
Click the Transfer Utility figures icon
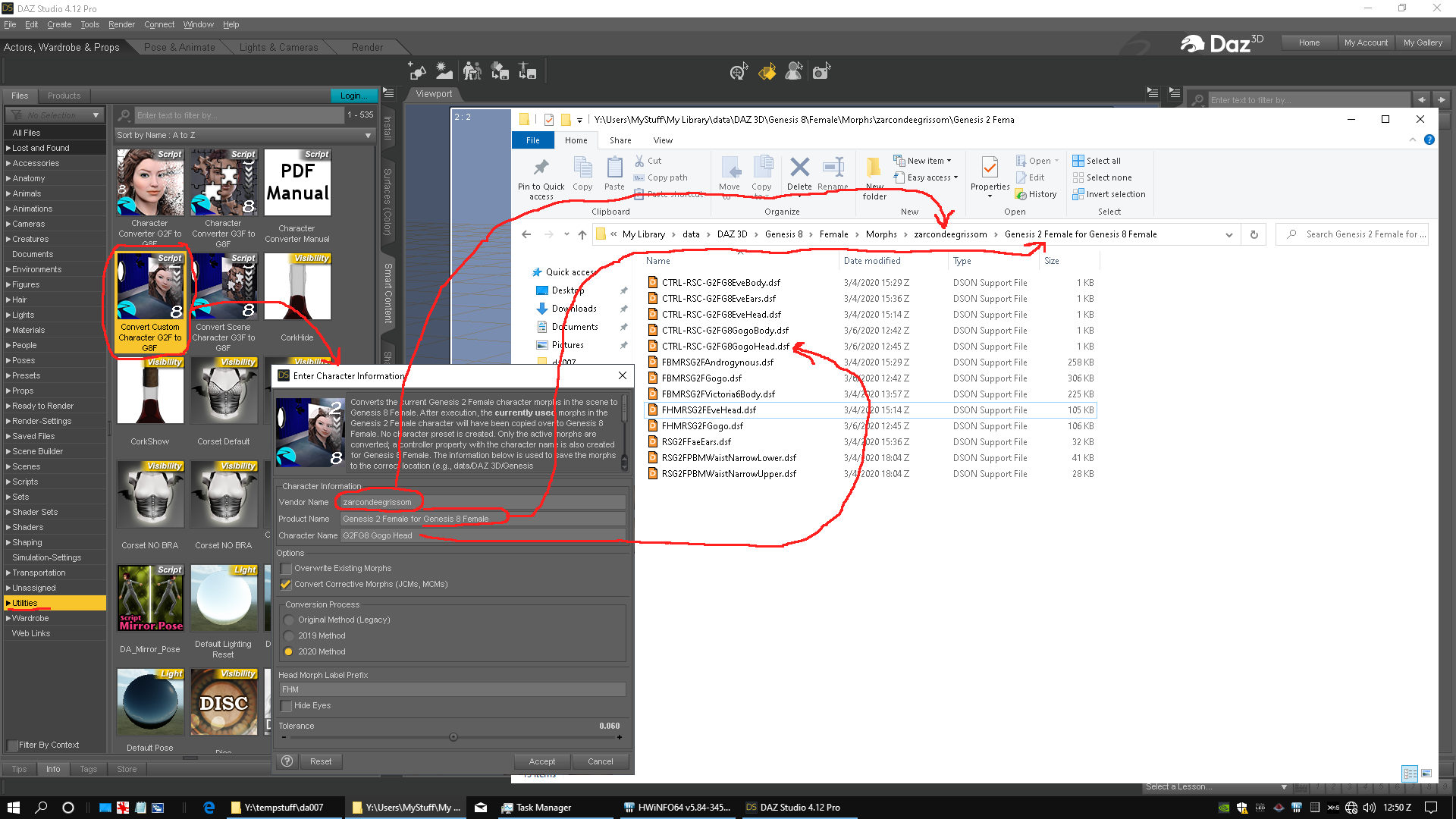click(472, 71)
